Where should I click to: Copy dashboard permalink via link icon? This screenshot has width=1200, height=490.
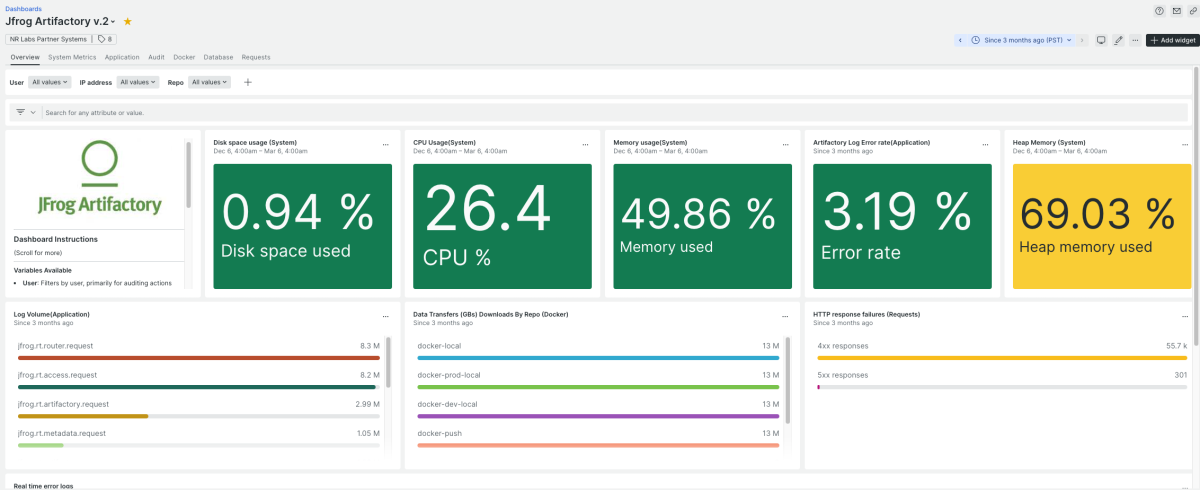[1192, 10]
